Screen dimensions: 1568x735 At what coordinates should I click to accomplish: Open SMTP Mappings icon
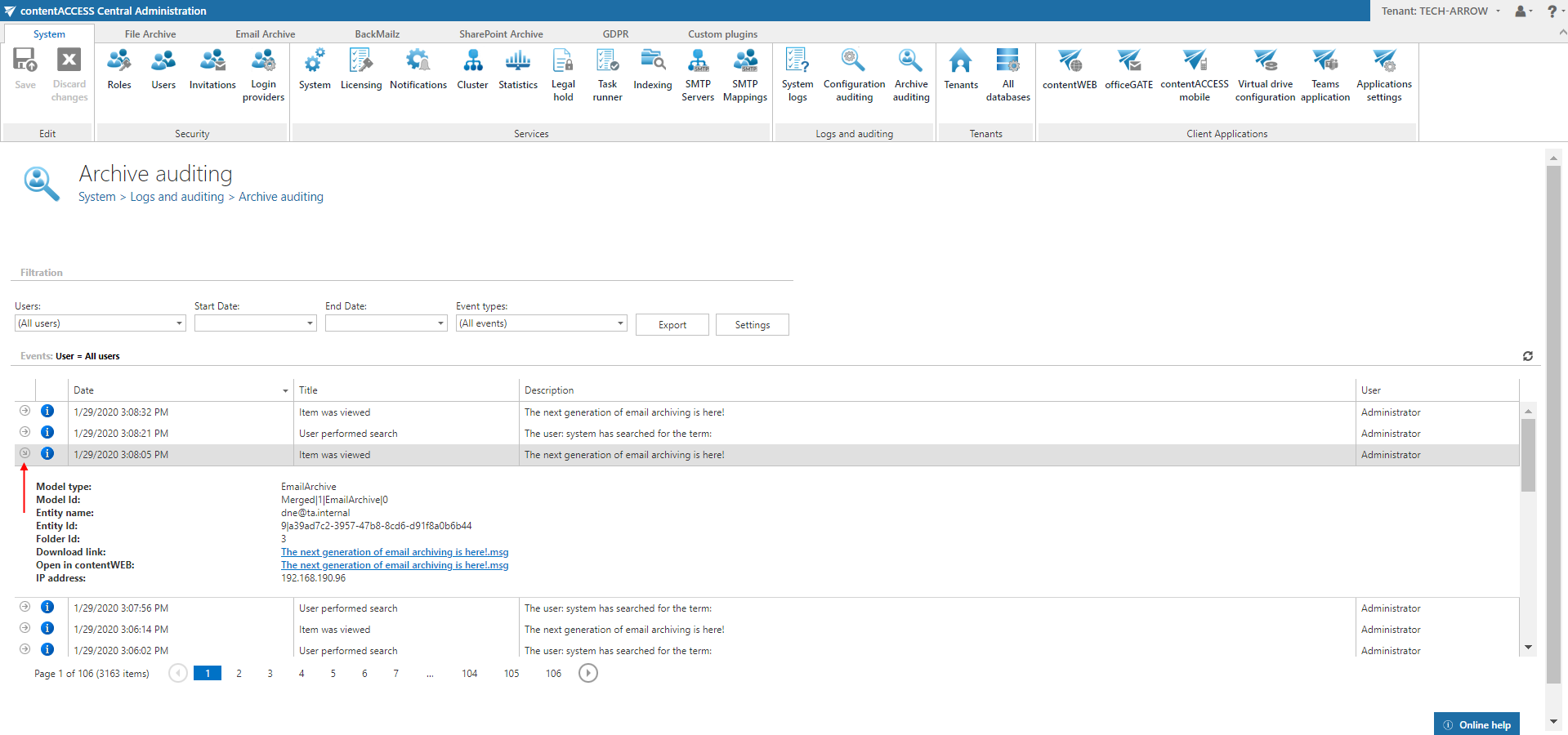(744, 75)
